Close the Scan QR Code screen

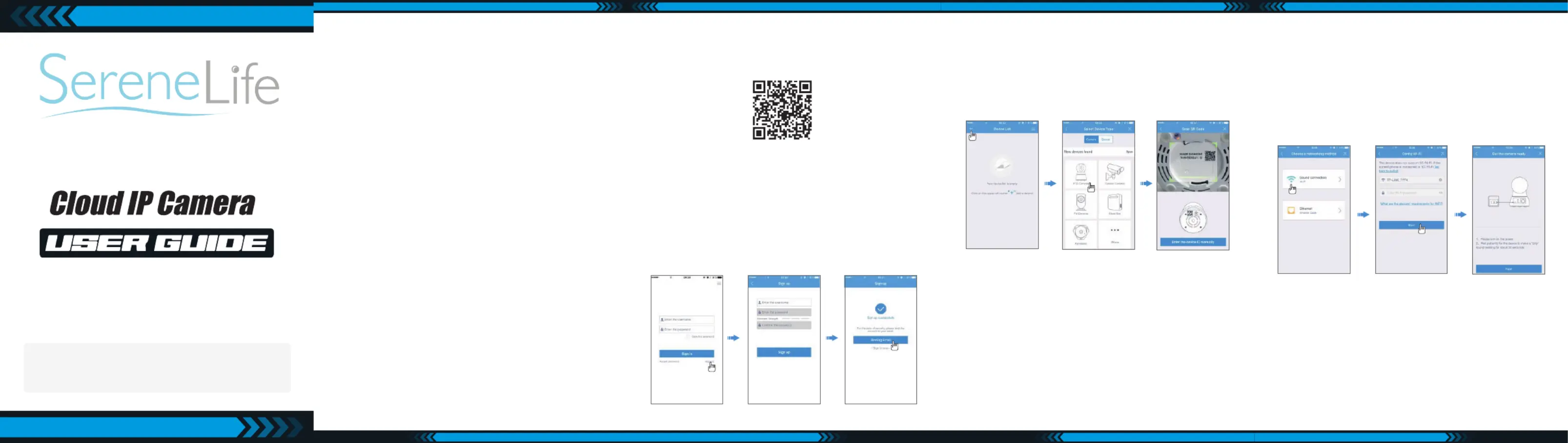tap(1224, 129)
